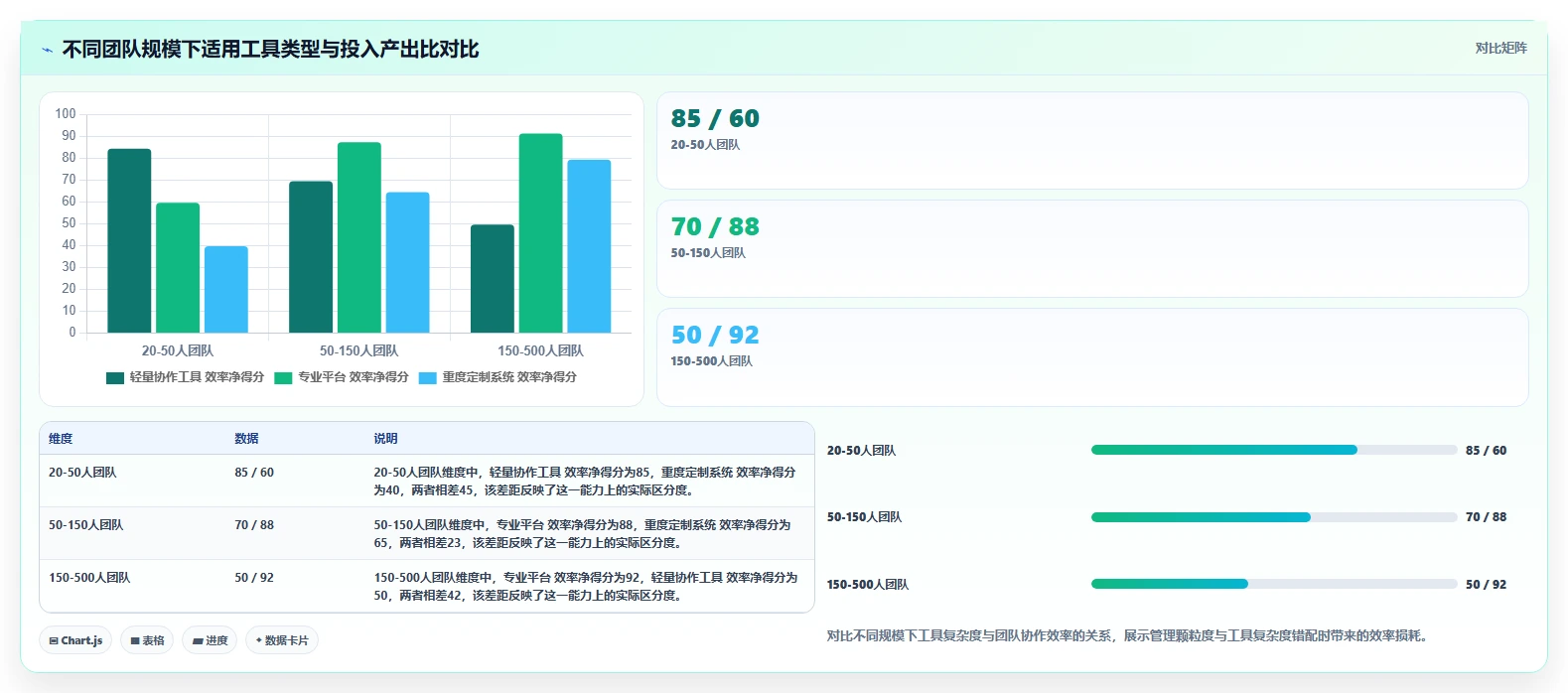Image resolution: width=1568 pixels, height=693 pixels.
Task: Click the 进度 tag chip
Action: coord(211,640)
